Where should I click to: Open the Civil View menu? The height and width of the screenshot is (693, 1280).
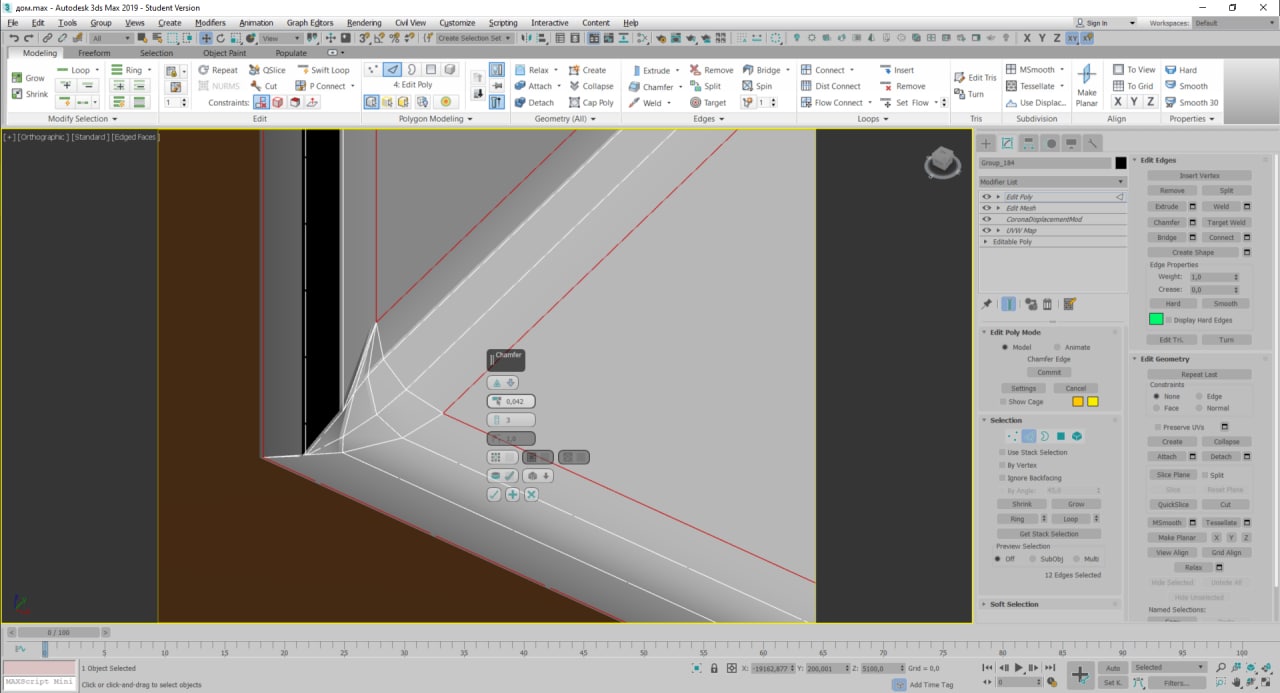tap(410, 22)
